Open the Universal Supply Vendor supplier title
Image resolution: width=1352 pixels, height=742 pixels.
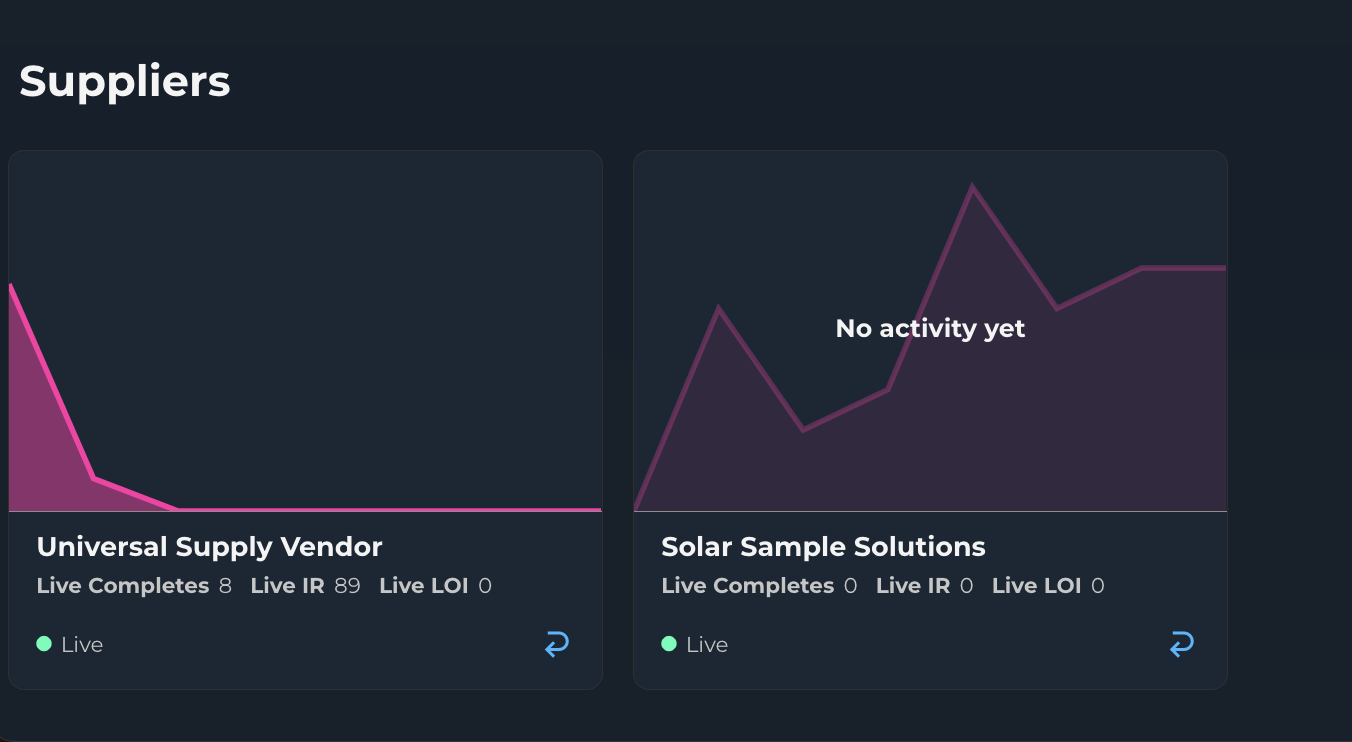coord(209,547)
